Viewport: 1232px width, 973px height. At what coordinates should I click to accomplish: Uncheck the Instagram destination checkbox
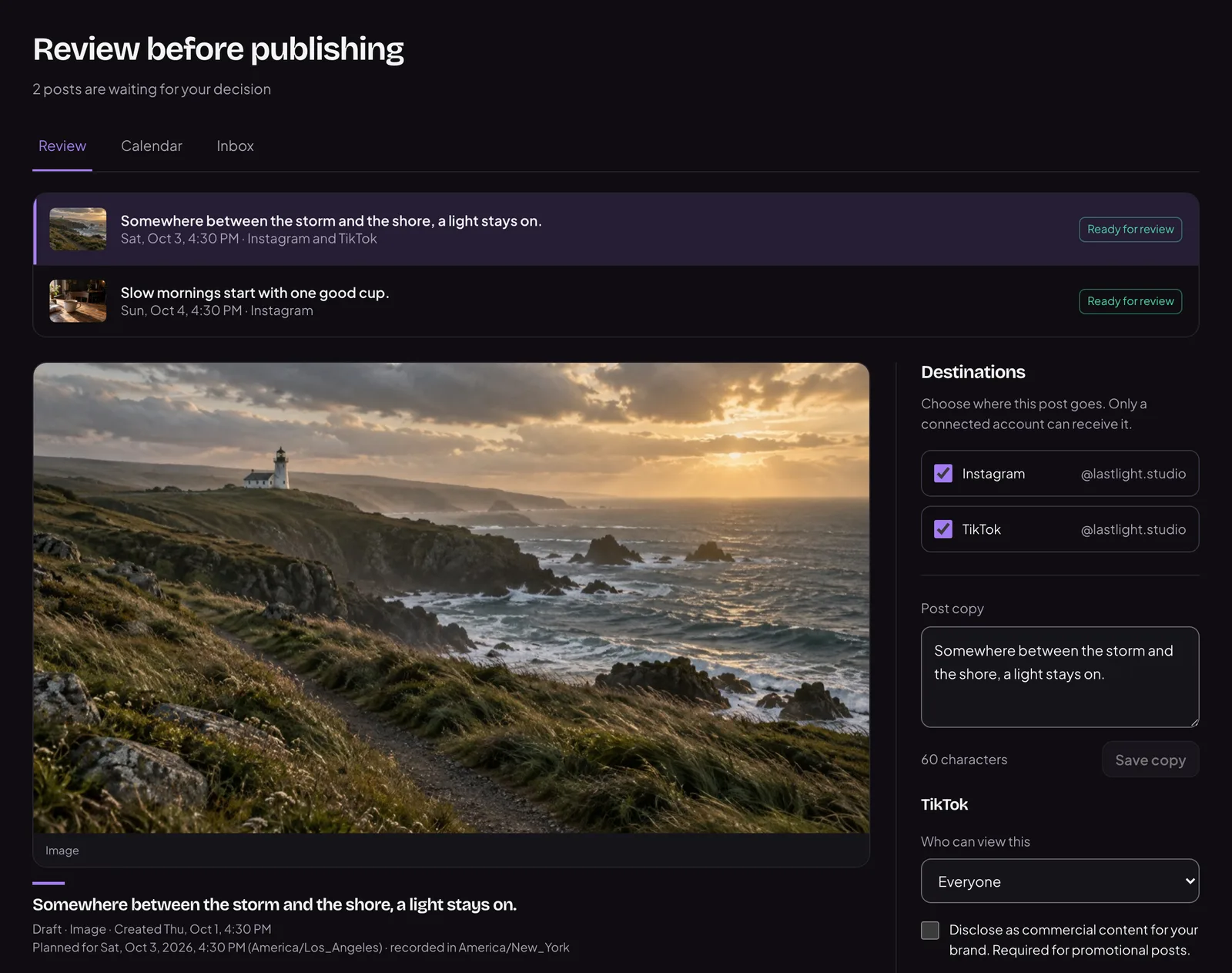click(943, 474)
